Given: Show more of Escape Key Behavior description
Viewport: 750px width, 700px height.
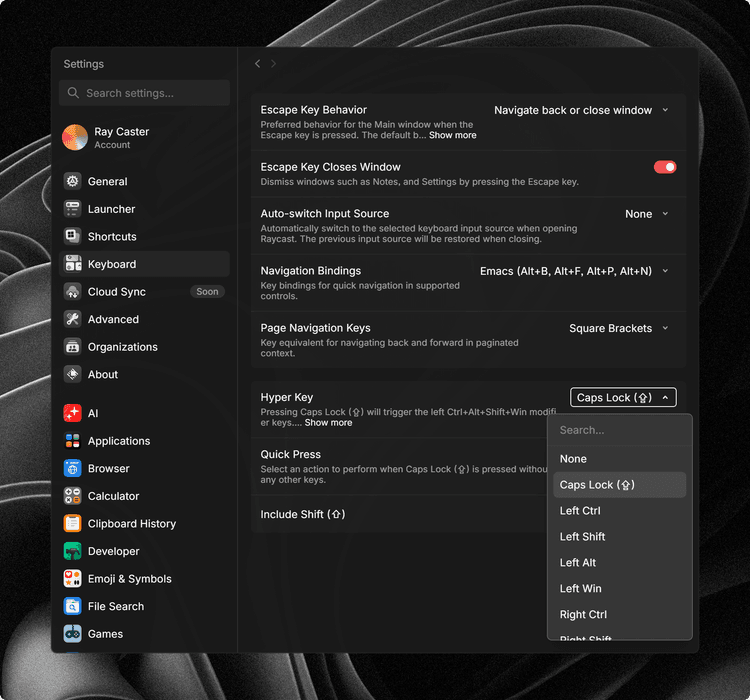Looking at the screenshot, I should tap(452, 135).
